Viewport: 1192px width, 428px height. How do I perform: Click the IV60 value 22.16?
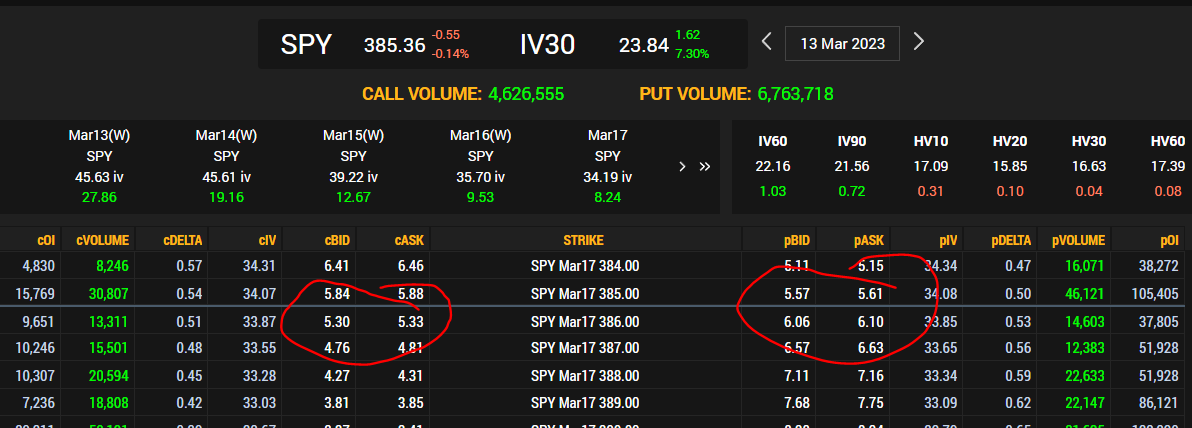click(x=771, y=166)
